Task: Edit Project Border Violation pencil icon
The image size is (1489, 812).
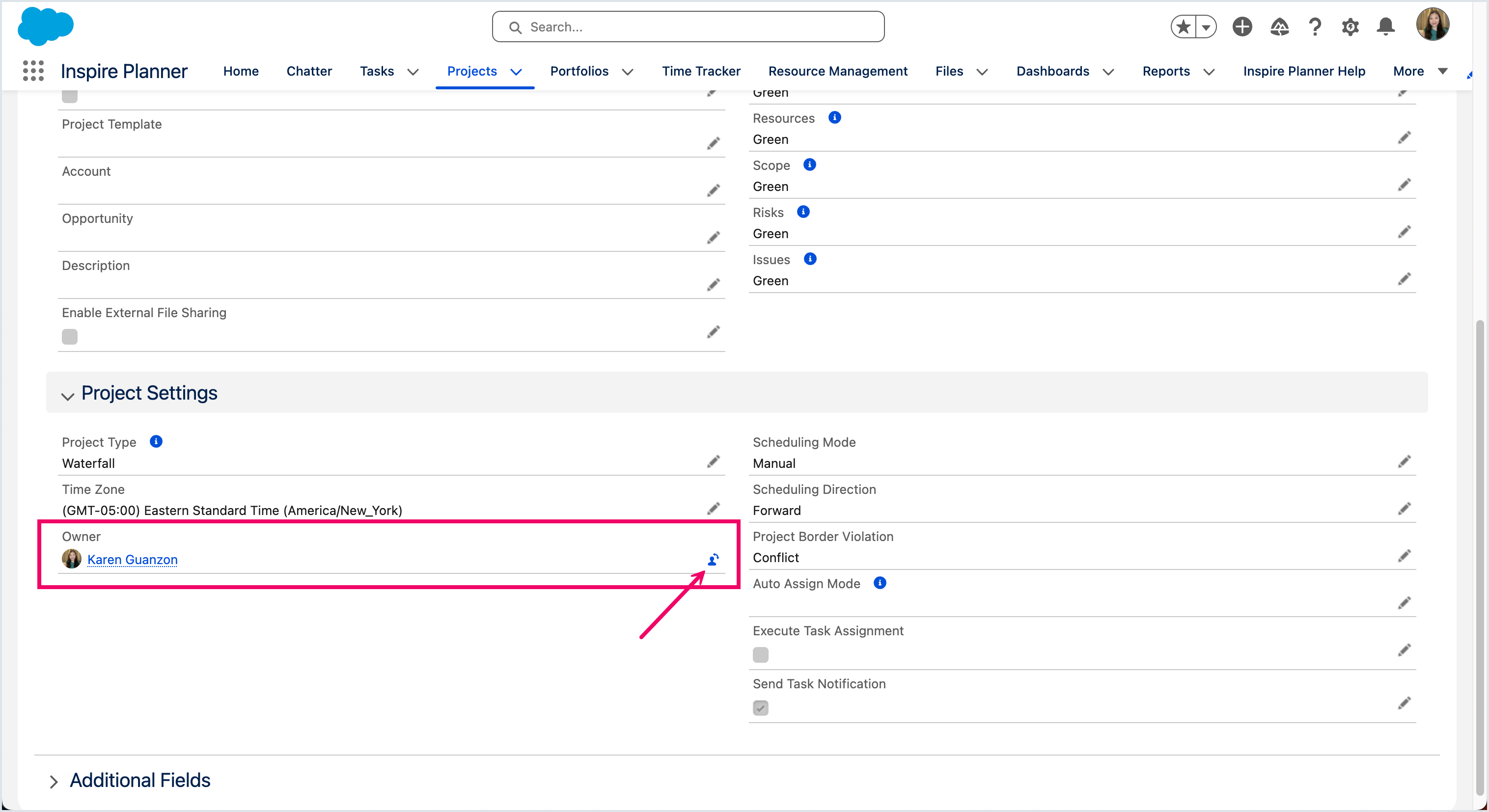Action: 1404,556
